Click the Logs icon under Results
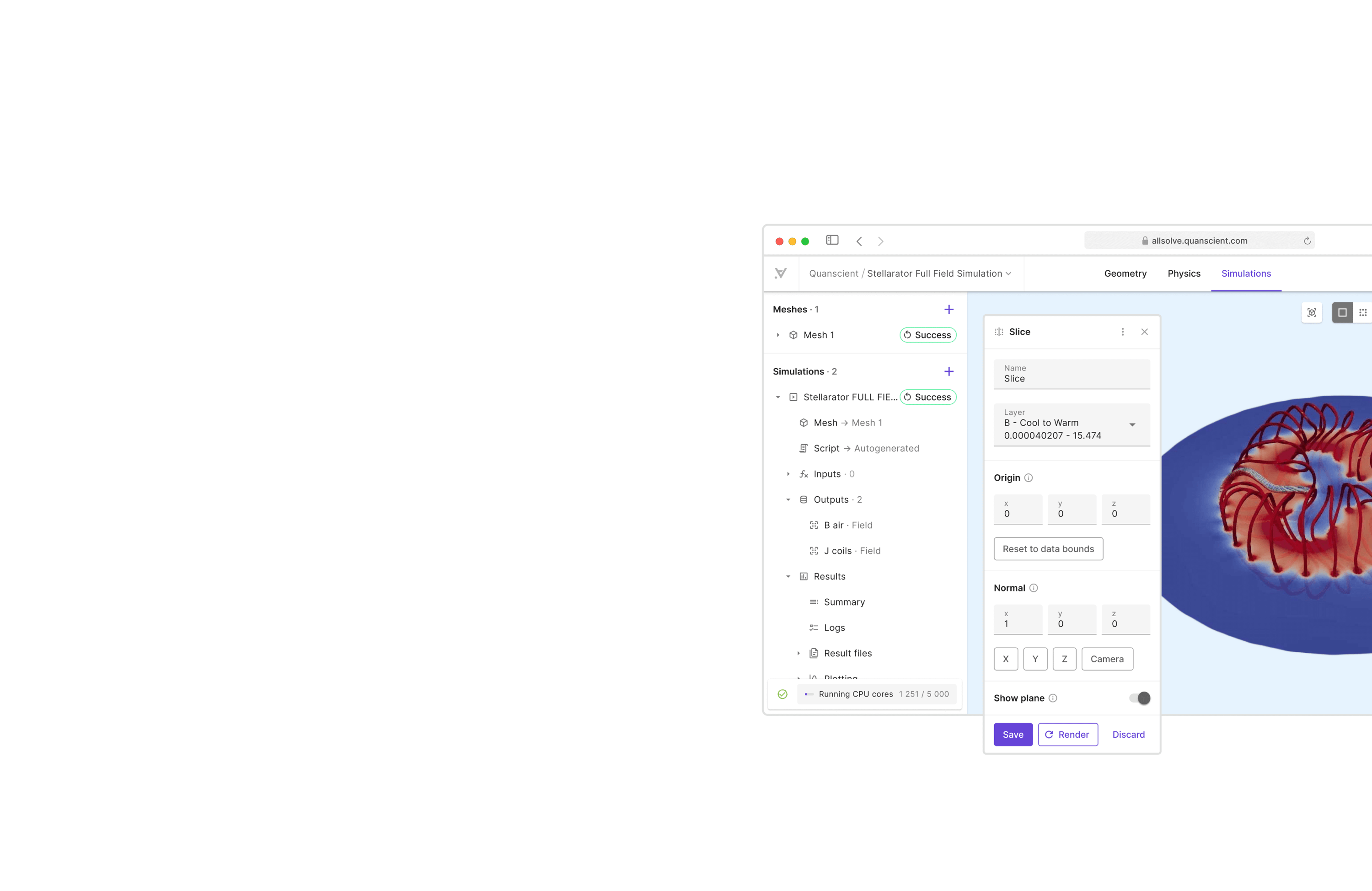The image size is (1372, 891). (x=814, y=628)
